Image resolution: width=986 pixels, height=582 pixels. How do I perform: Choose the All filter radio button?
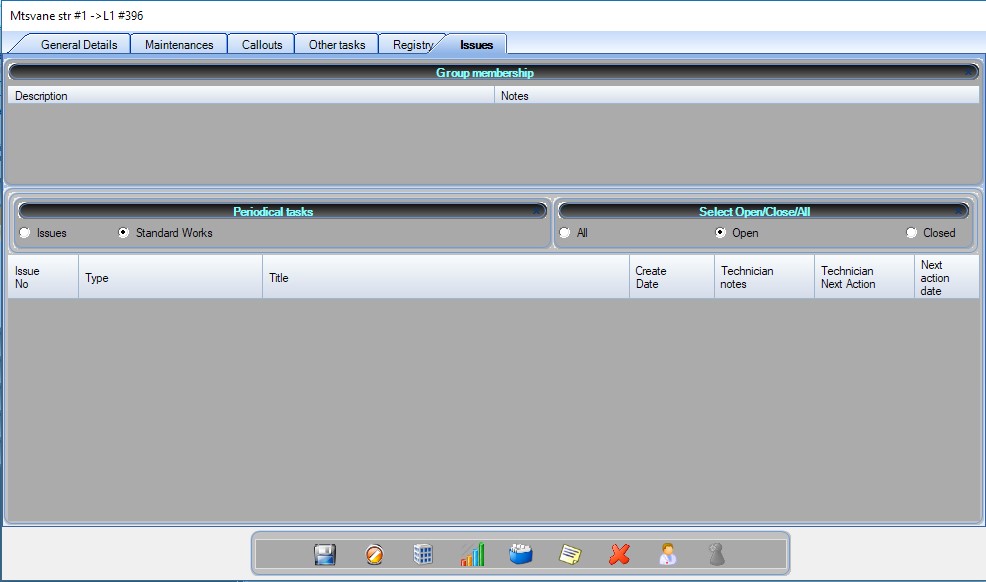point(565,233)
